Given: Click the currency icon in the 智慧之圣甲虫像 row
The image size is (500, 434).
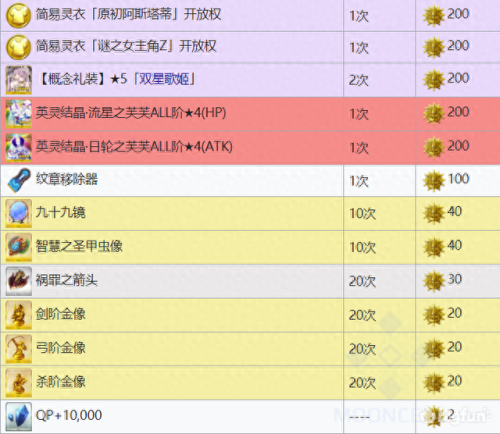Looking at the screenshot, I should (x=434, y=247).
